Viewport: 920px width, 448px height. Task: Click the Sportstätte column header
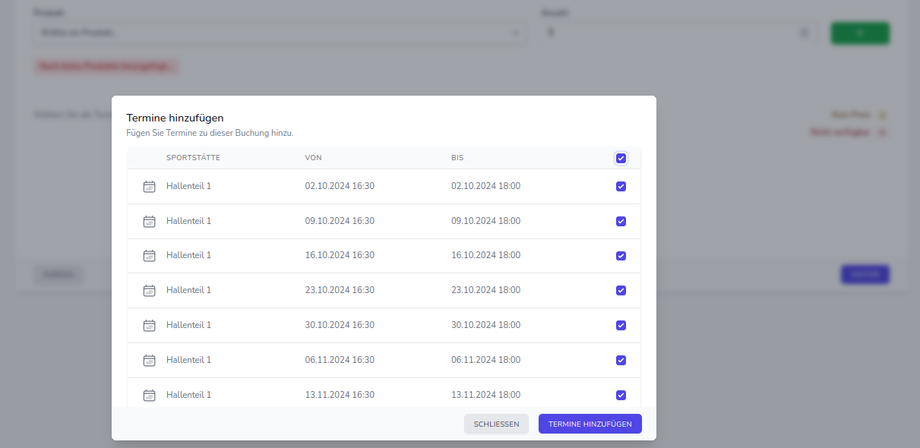193,158
